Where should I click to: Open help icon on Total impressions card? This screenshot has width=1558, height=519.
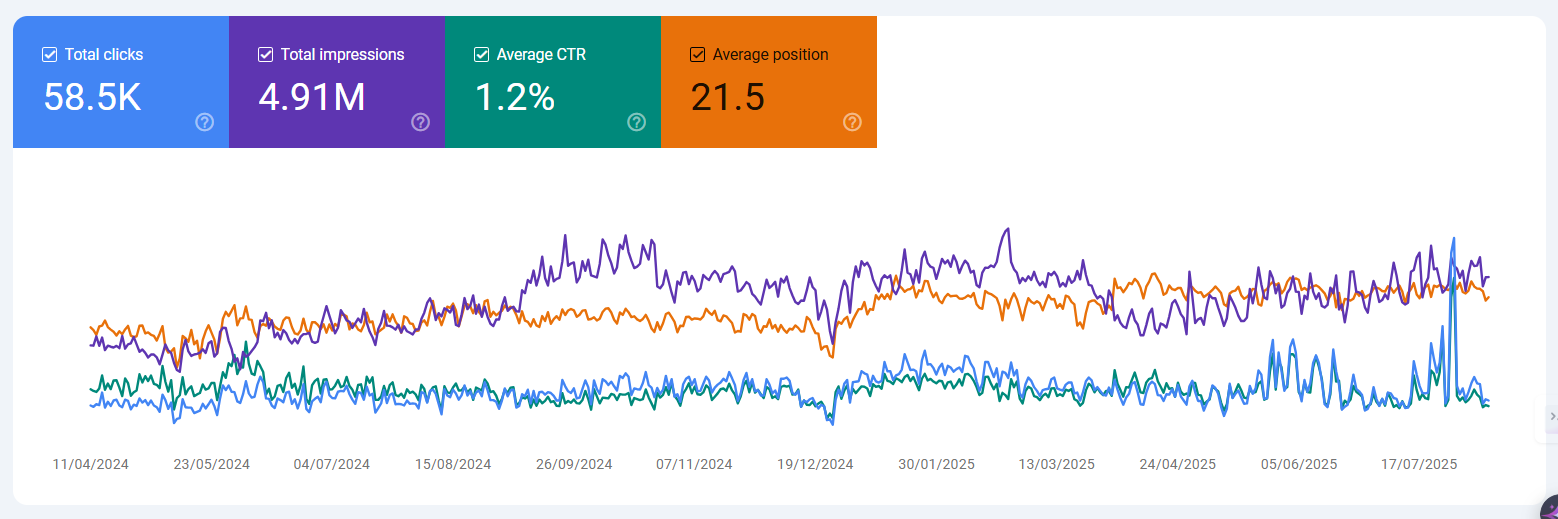click(x=421, y=122)
